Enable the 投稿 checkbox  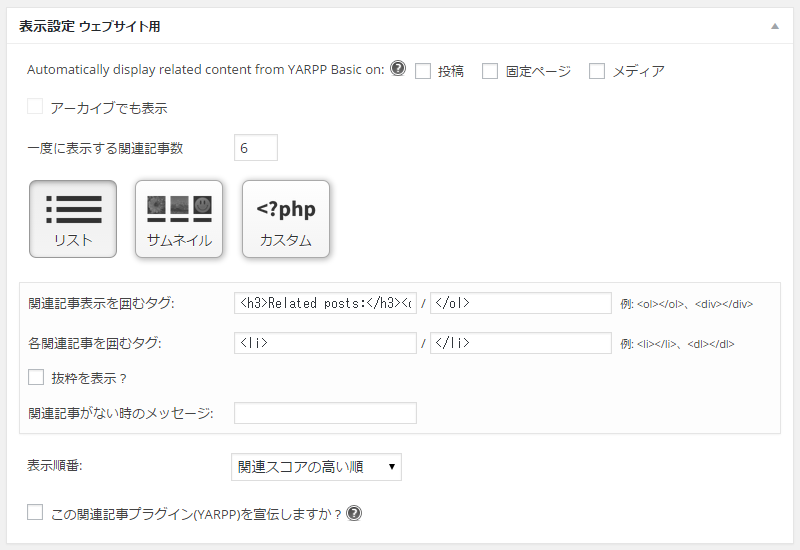click(x=423, y=71)
